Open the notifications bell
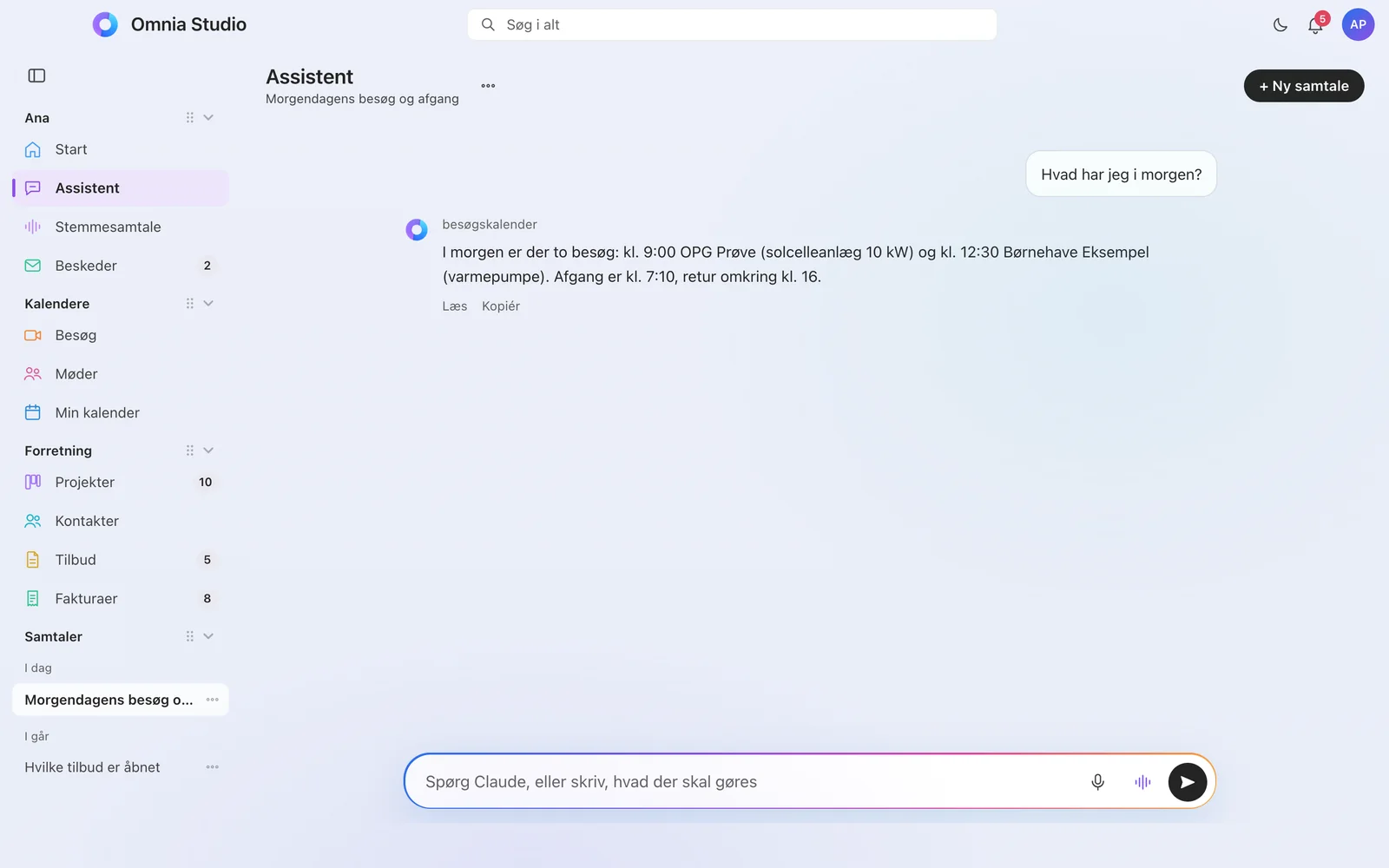This screenshot has height=868, width=1389. click(1315, 25)
